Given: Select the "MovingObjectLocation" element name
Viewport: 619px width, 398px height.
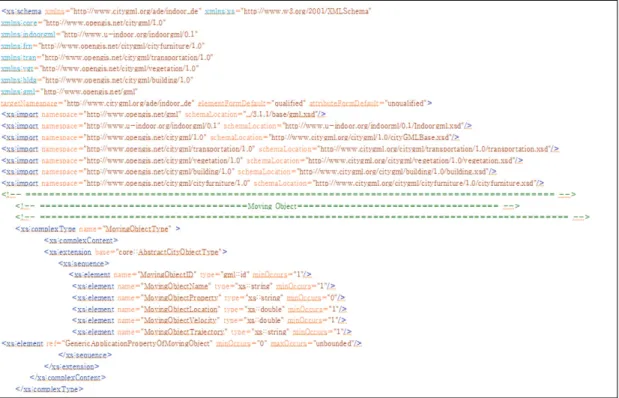Looking at the screenshot, I should (181, 309).
